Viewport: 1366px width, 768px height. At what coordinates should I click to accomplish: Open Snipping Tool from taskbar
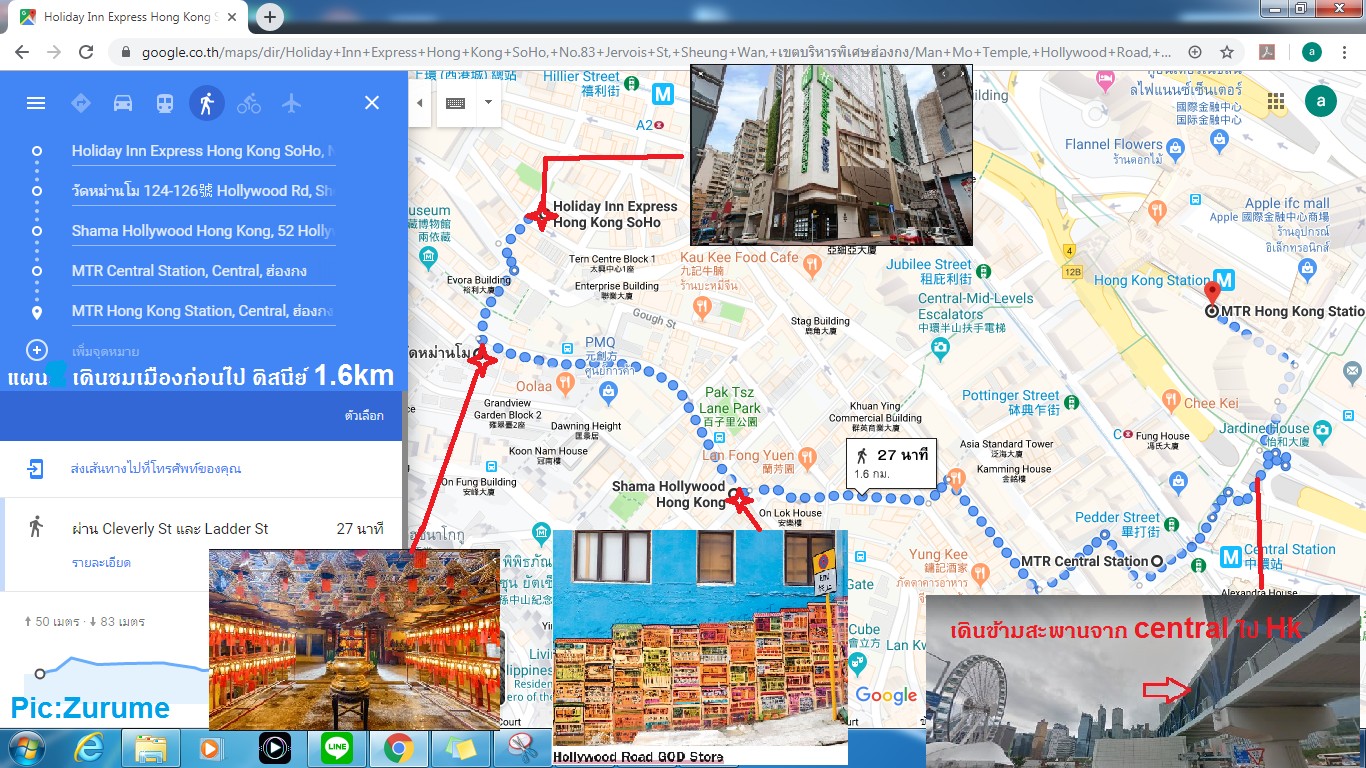pos(522,748)
